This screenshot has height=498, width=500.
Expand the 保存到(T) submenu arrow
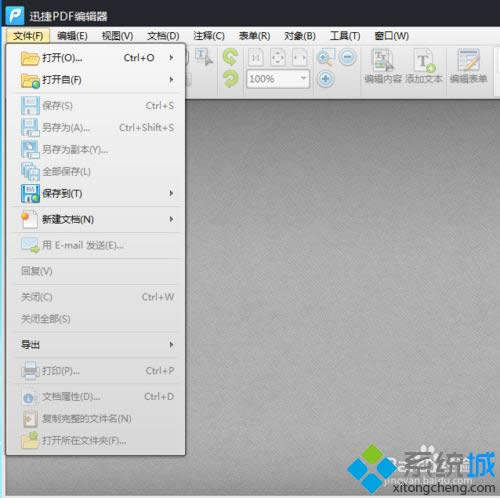point(171,193)
